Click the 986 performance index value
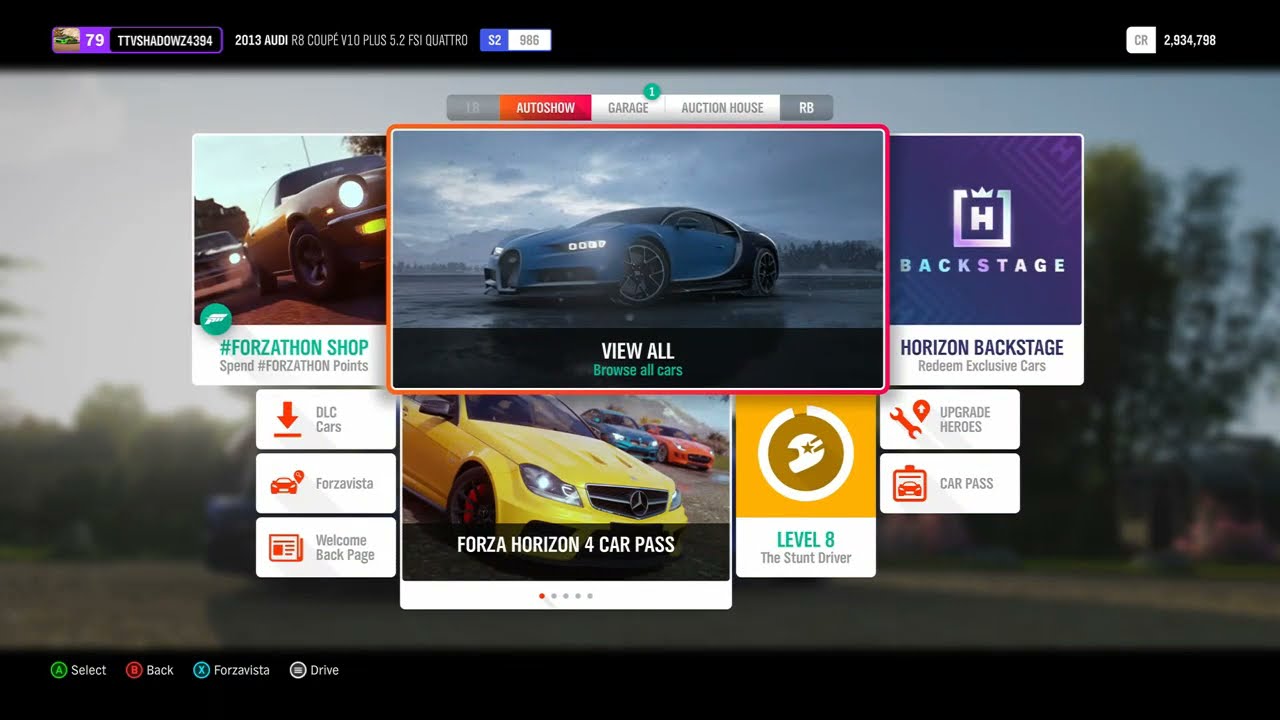Image resolution: width=1280 pixels, height=720 pixels. pyautogui.click(x=530, y=41)
